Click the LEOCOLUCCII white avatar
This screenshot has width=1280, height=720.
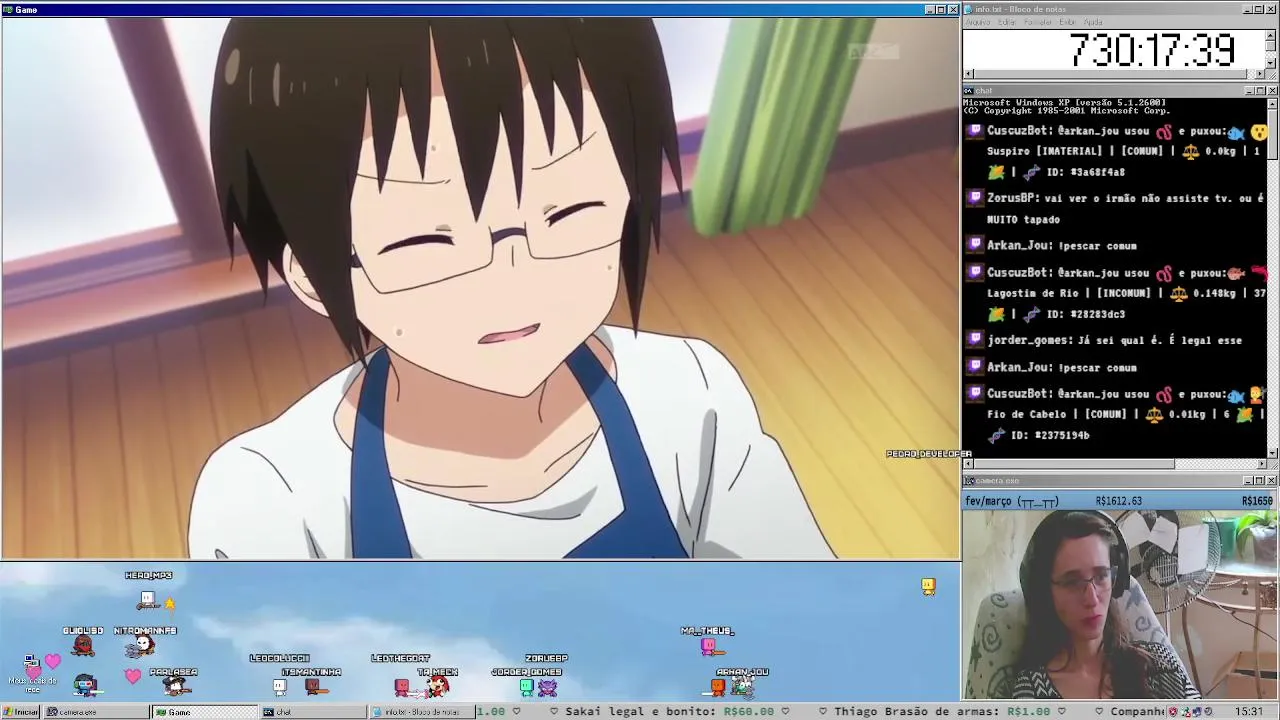tap(280, 686)
